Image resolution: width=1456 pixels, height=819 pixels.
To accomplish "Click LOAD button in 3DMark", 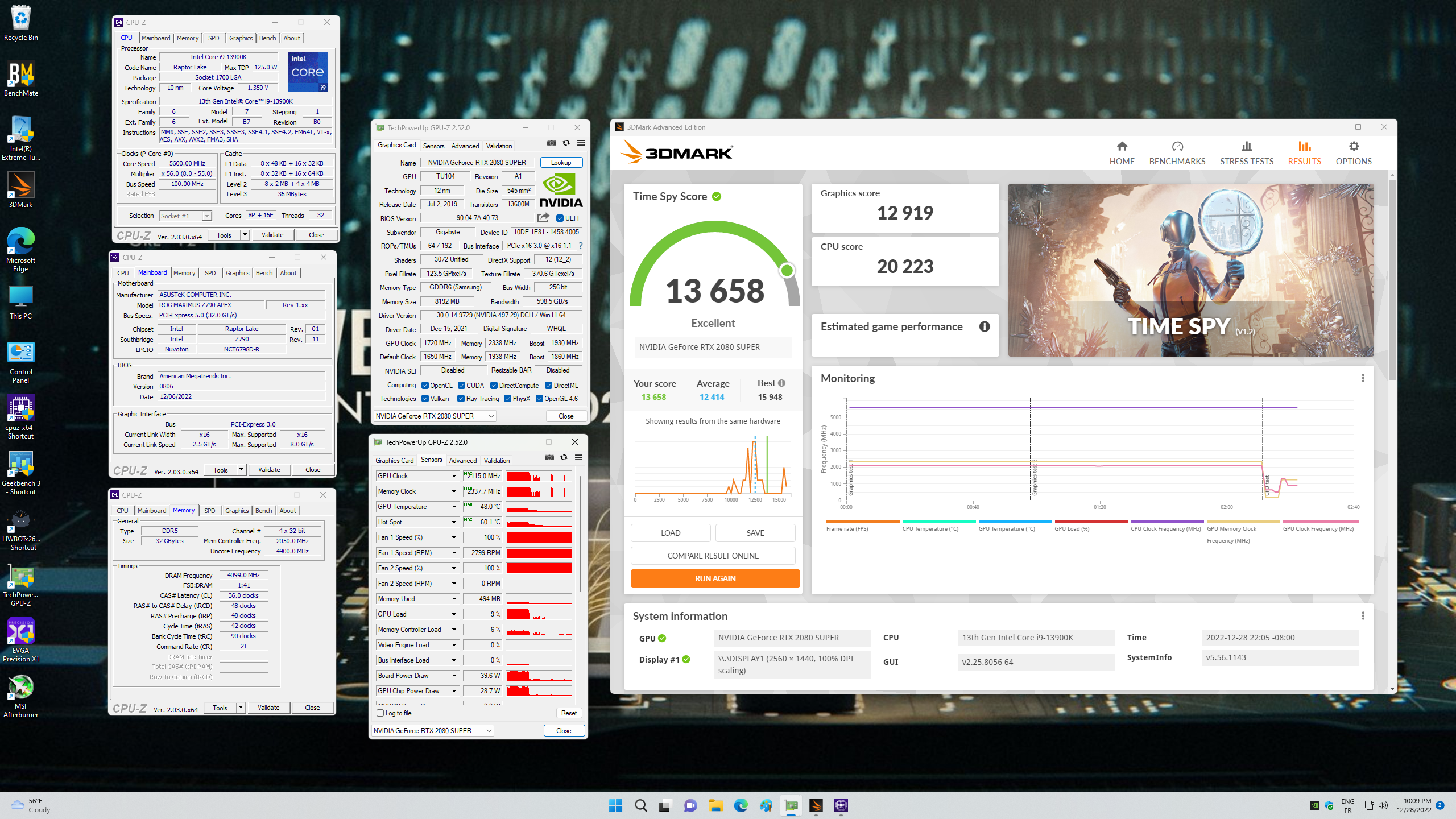I will tap(670, 533).
